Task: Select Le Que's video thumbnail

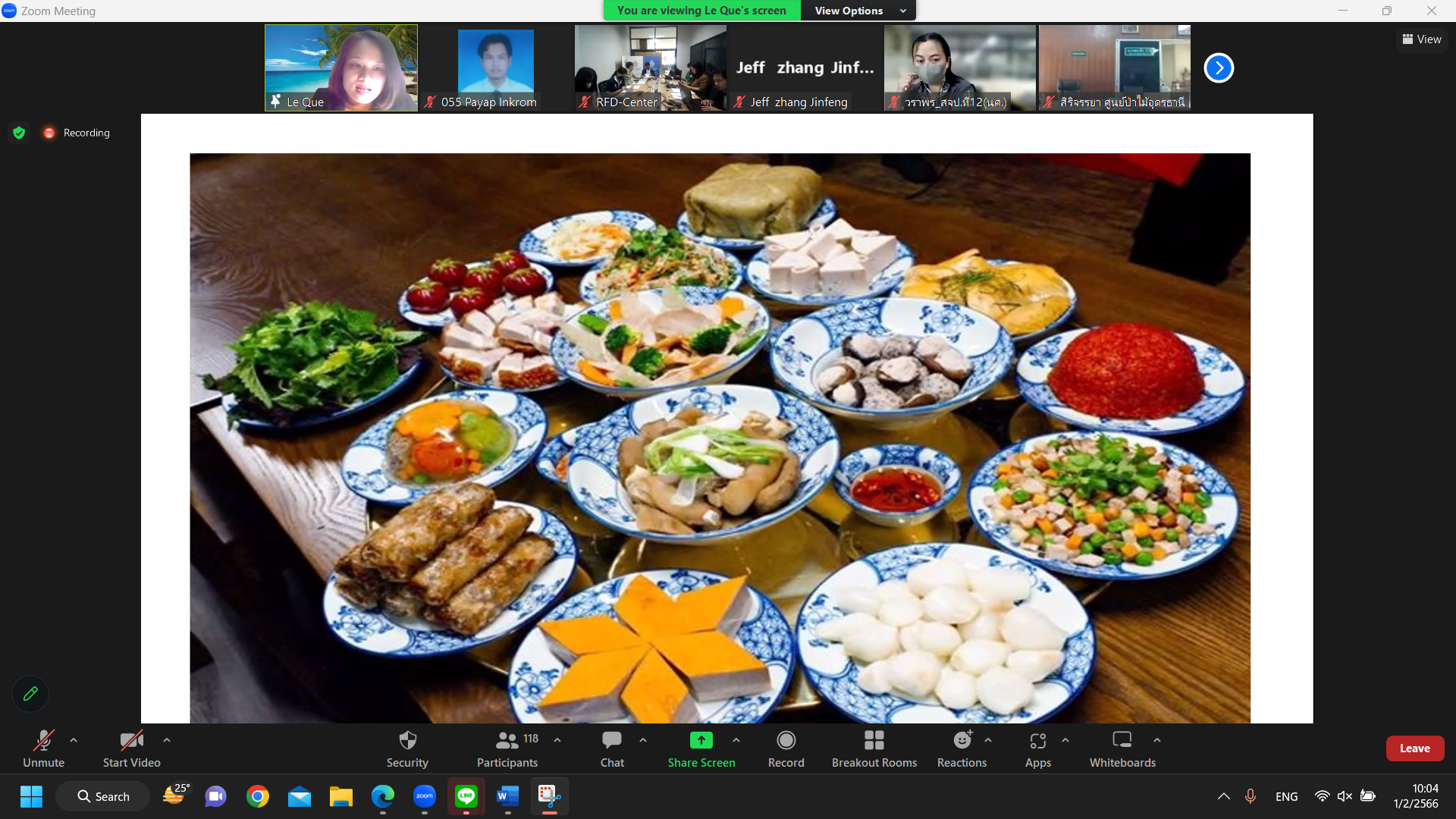Action: coord(341,68)
